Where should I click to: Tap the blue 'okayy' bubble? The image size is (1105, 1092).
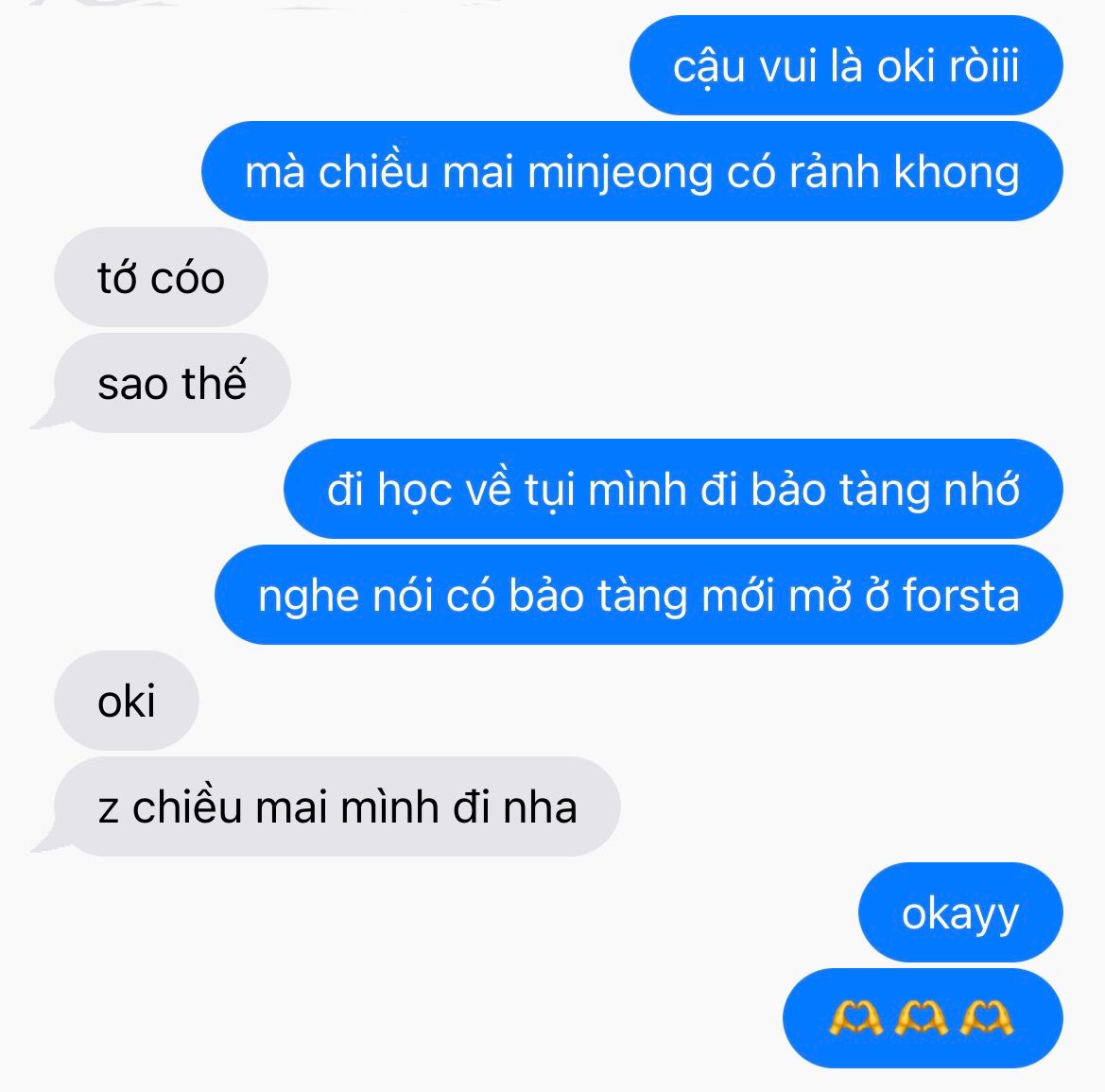[x=960, y=912]
